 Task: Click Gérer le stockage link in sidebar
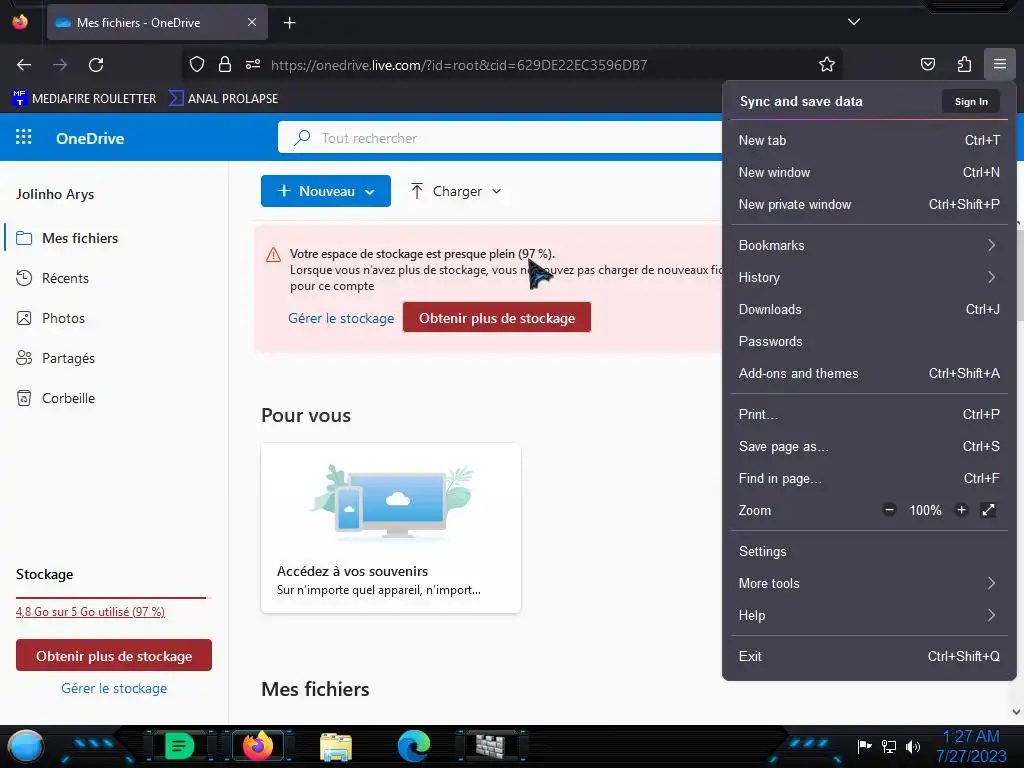click(x=114, y=688)
